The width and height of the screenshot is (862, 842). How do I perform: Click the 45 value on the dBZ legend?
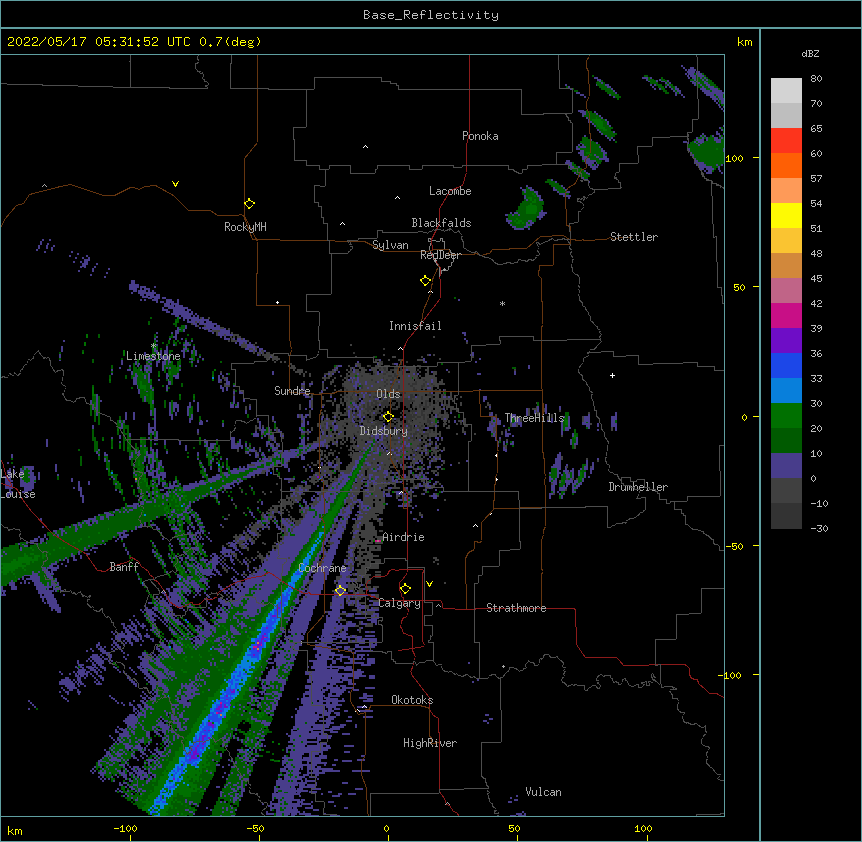[816, 279]
